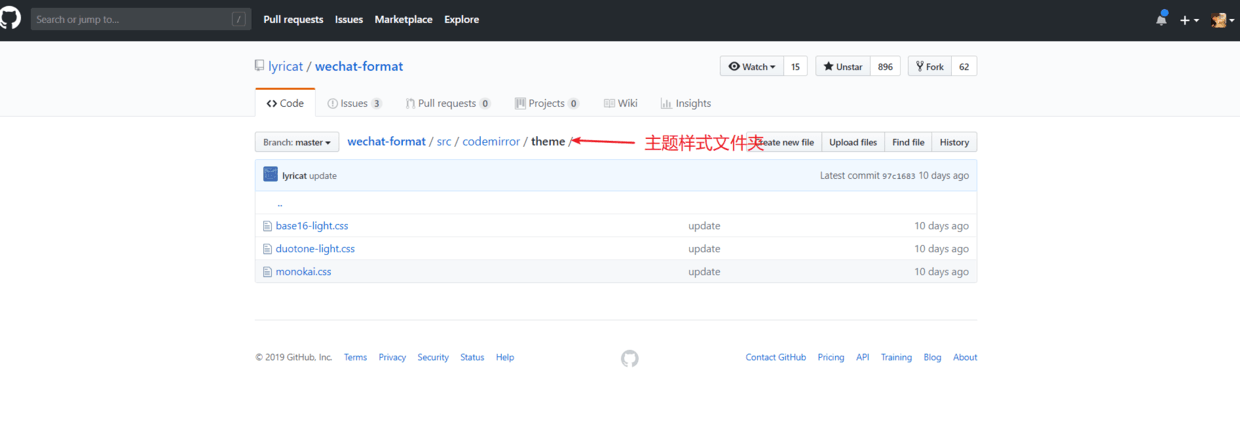This screenshot has width=1240, height=435.
Task: Click file icon beside base16-light.css
Action: pyautogui.click(x=267, y=226)
